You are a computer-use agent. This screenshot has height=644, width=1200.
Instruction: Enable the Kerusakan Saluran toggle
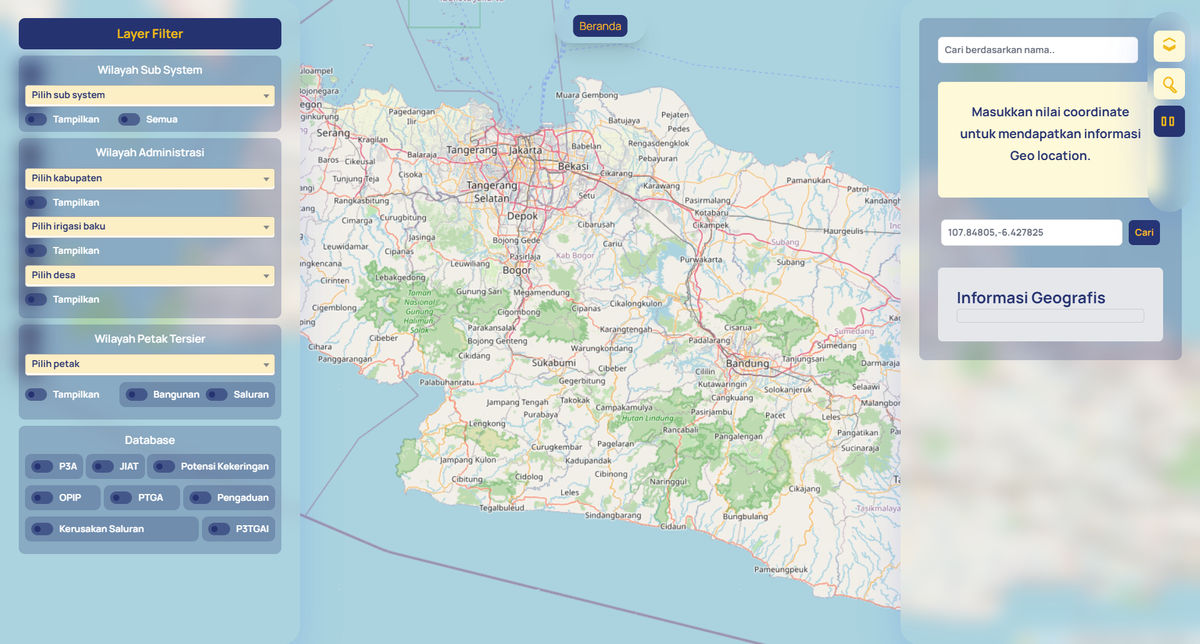coord(42,529)
